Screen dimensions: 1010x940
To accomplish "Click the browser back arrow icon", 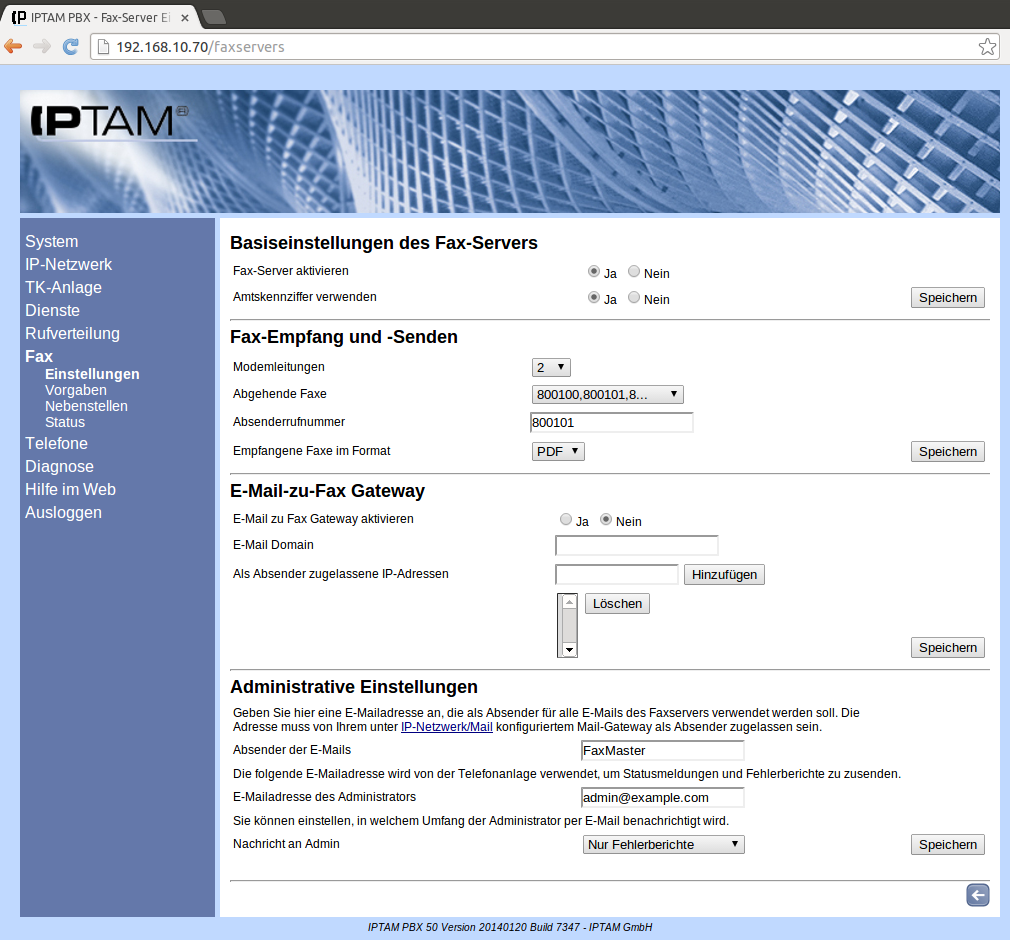I will 13,47.
